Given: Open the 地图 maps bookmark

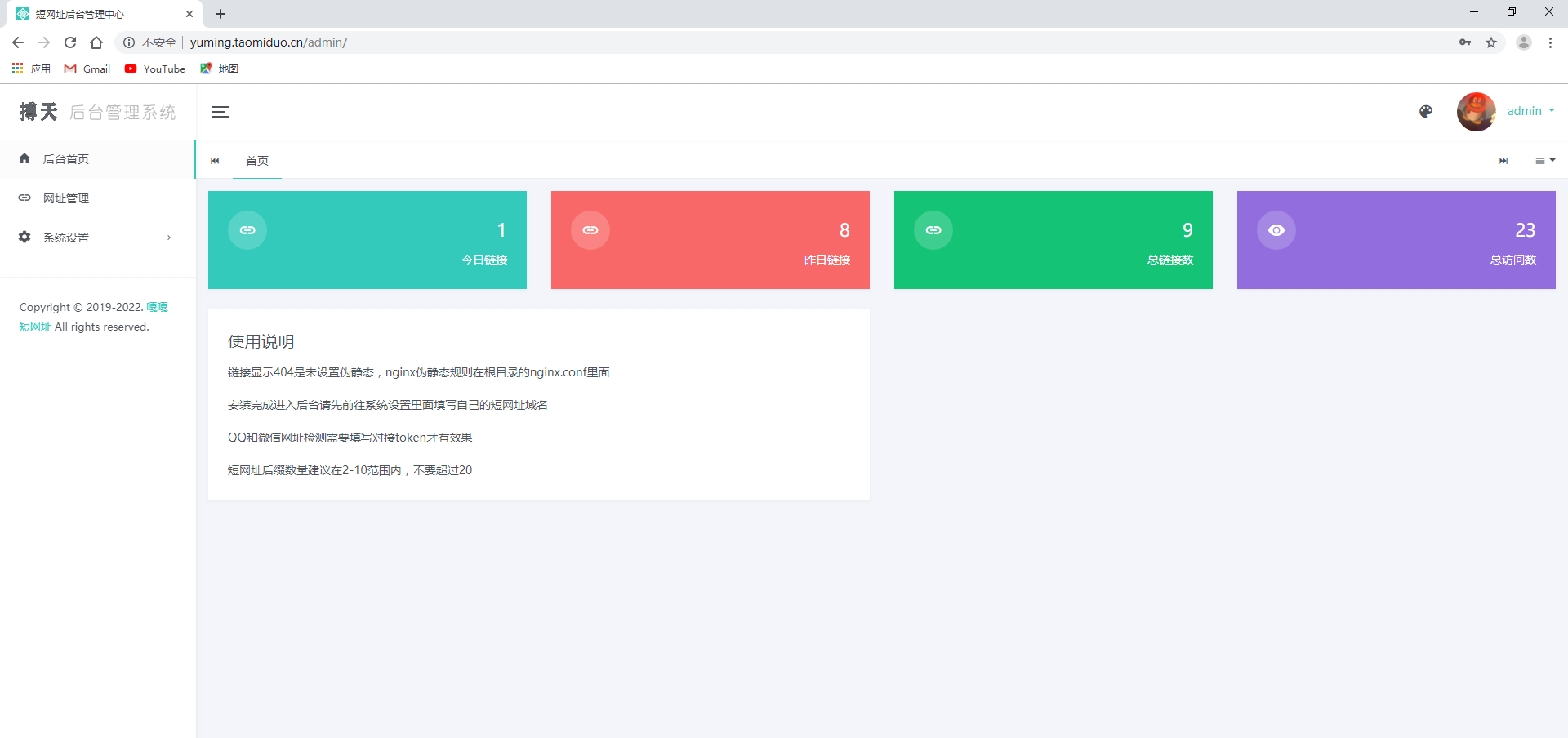Looking at the screenshot, I should click(x=220, y=69).
